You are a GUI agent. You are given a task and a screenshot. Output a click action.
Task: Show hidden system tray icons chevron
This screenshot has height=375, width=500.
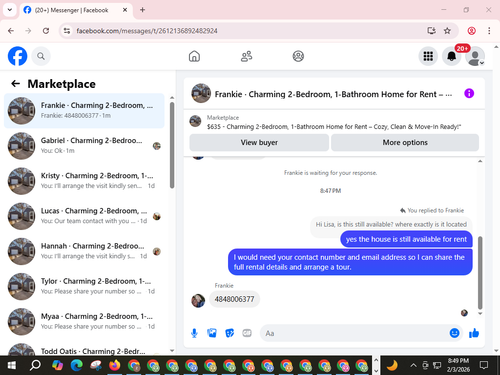point(413,365)
